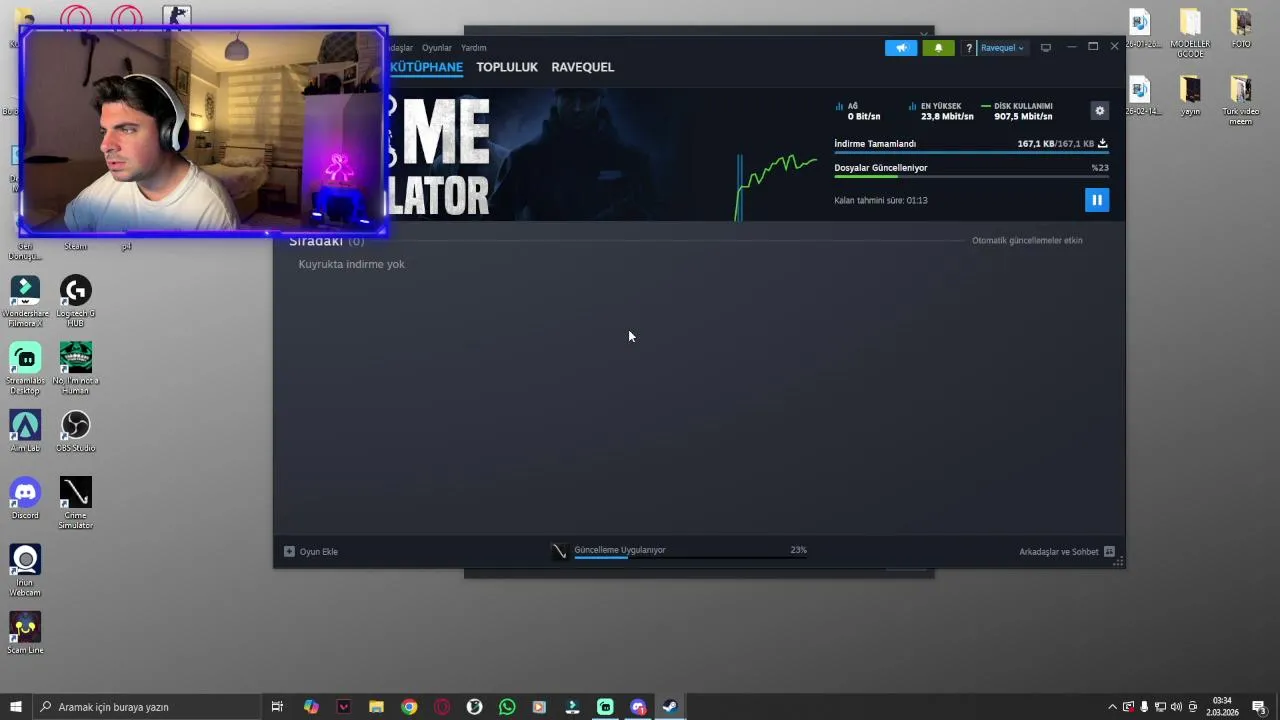Click 'Kalan tahmini süre: 01:13' text
This screenshot has width=1280, height=720.
click(881, 200)
